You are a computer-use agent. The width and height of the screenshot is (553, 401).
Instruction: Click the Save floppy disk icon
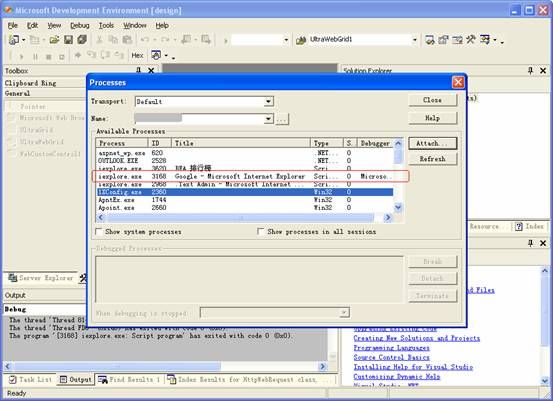[68, 40]
